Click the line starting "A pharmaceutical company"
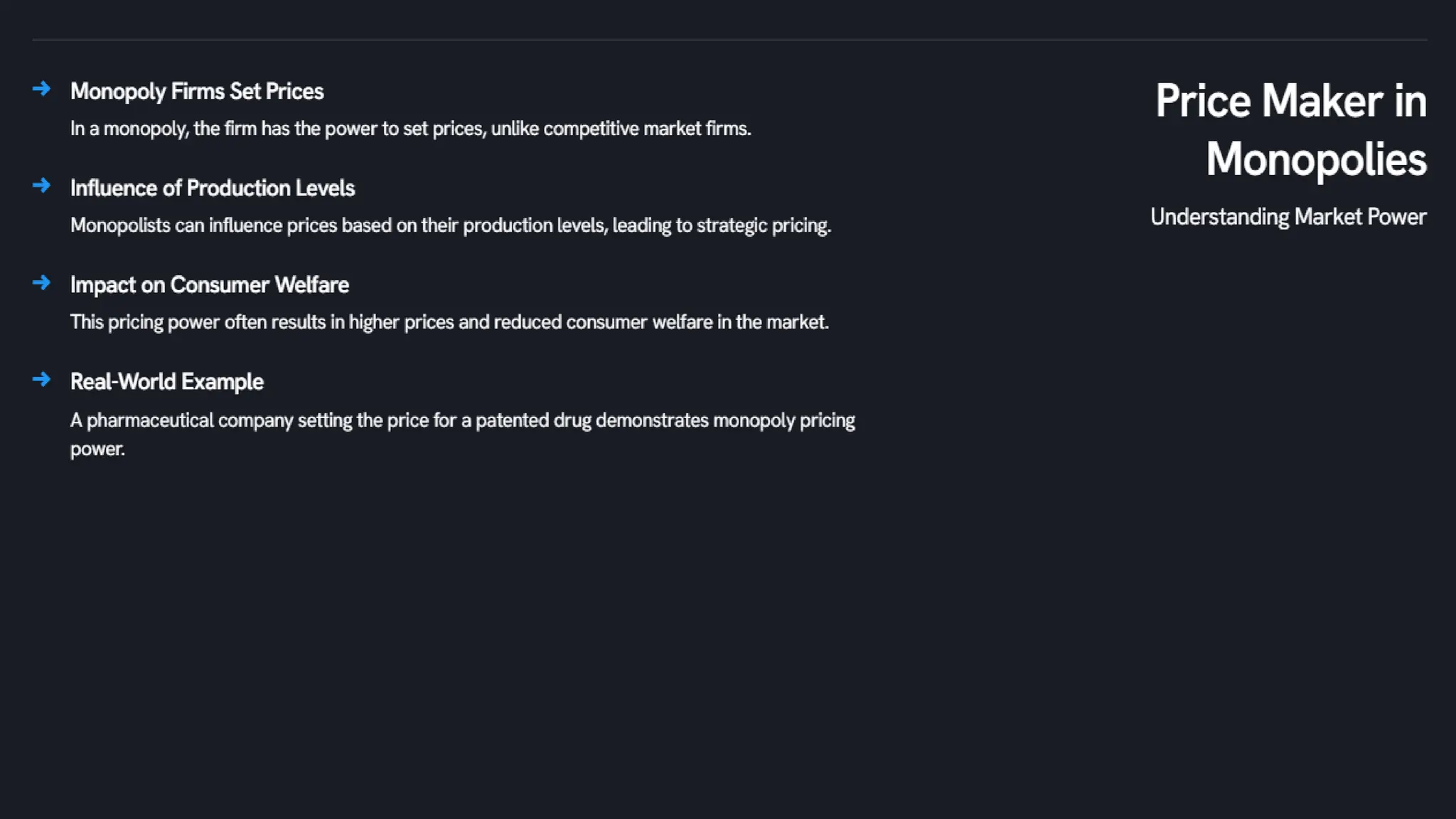 462,420
